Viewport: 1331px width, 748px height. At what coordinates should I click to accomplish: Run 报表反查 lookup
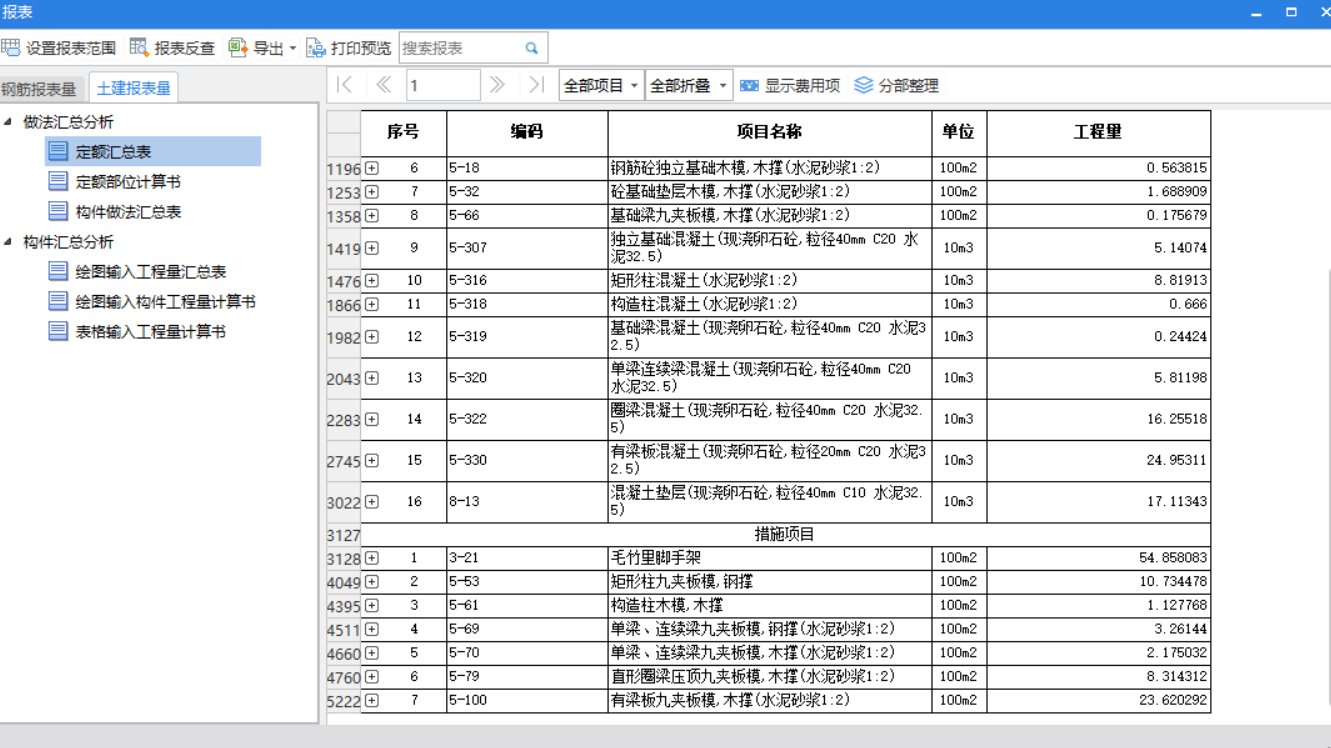tap(172, 48)
